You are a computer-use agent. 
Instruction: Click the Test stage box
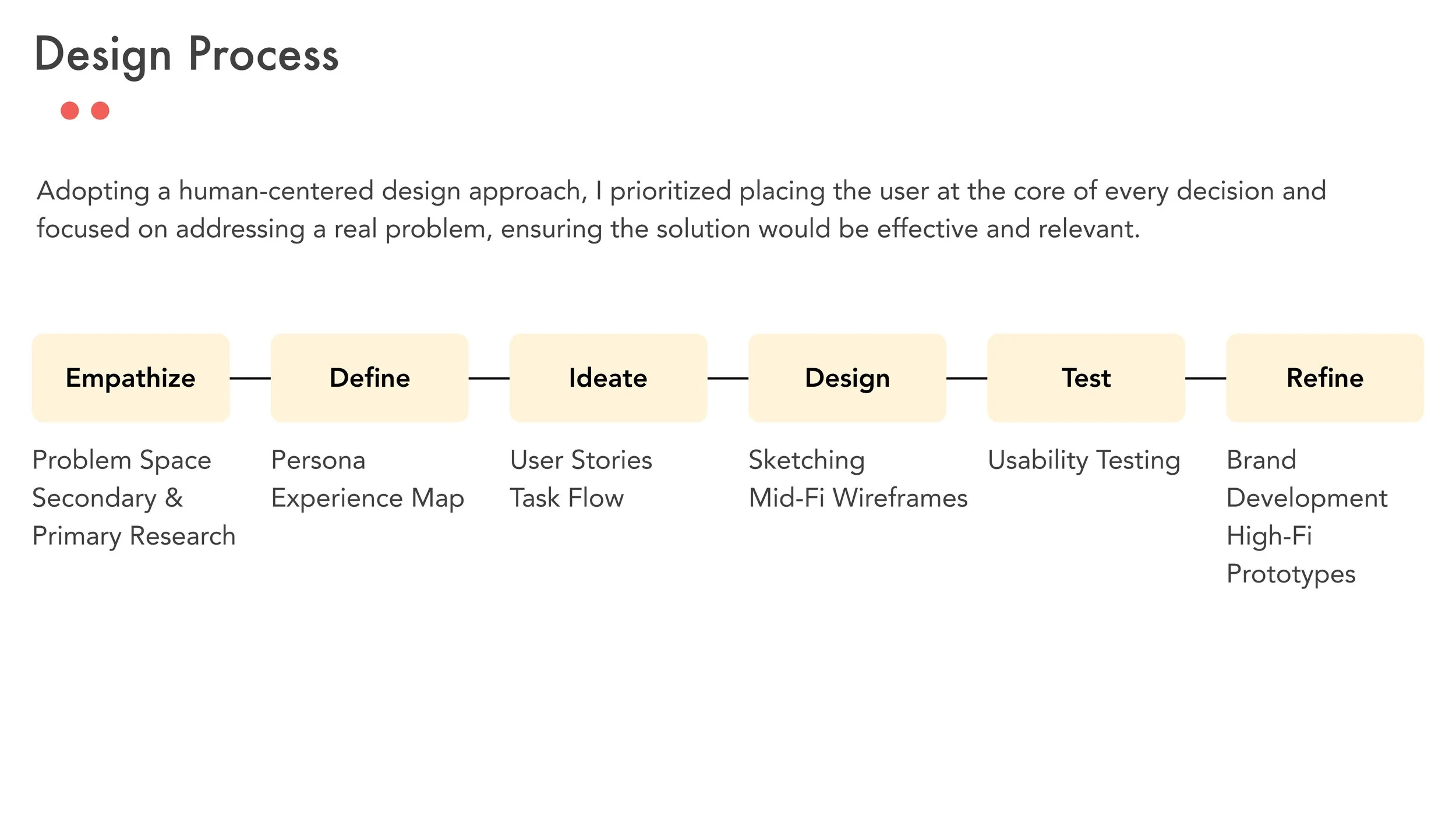1086,377
